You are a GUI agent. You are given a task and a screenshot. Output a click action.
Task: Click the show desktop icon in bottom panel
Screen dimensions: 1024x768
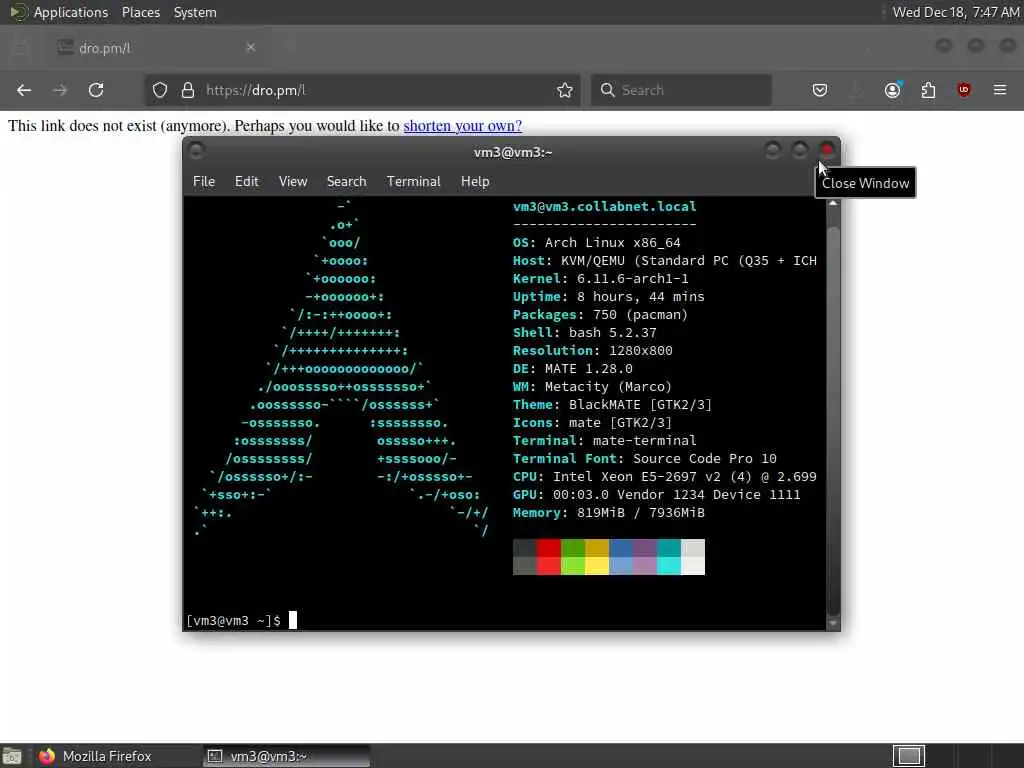coord(12,756)
